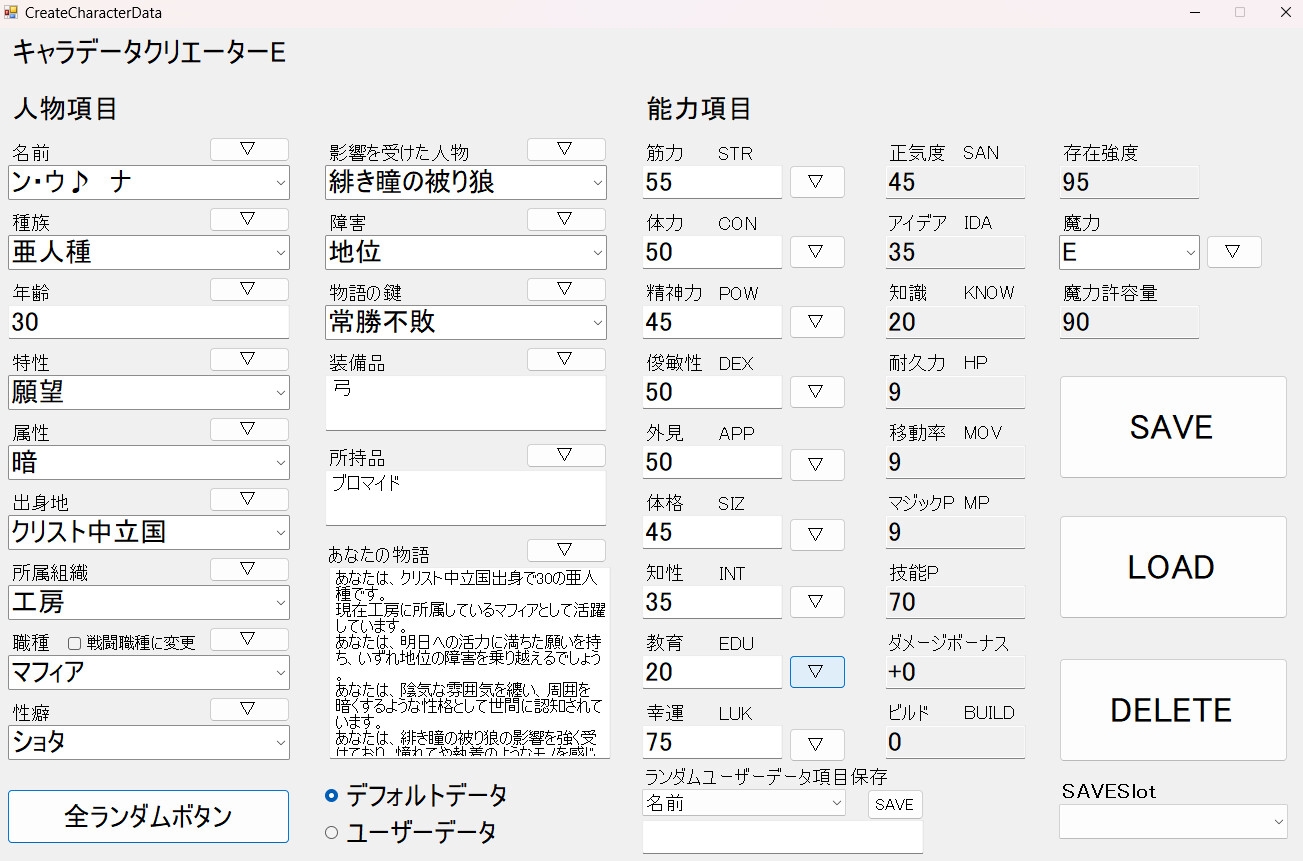Enable the 戦闘職種に変更 checkbox
The image size is (1303, 861).
coord(75,643)
